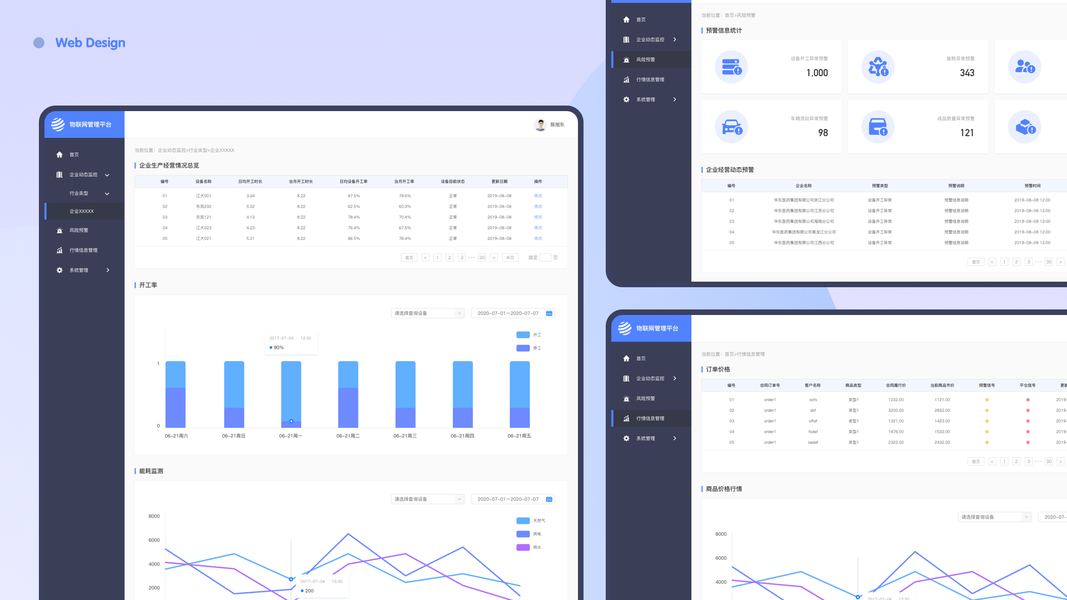Click the page jump input in left window pagination

(545, 258)
